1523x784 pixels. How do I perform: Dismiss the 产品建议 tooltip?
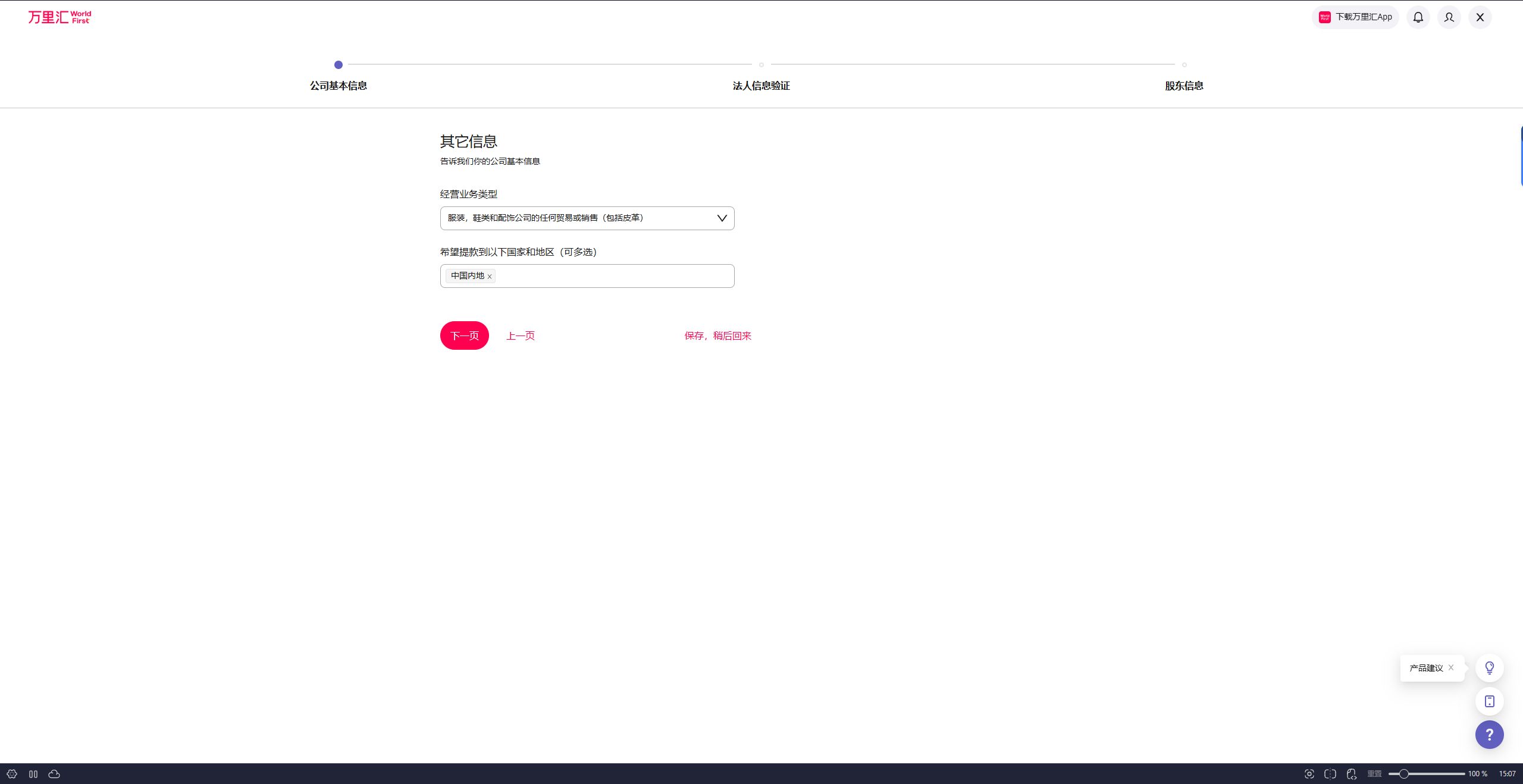(x=1452, y=667)
